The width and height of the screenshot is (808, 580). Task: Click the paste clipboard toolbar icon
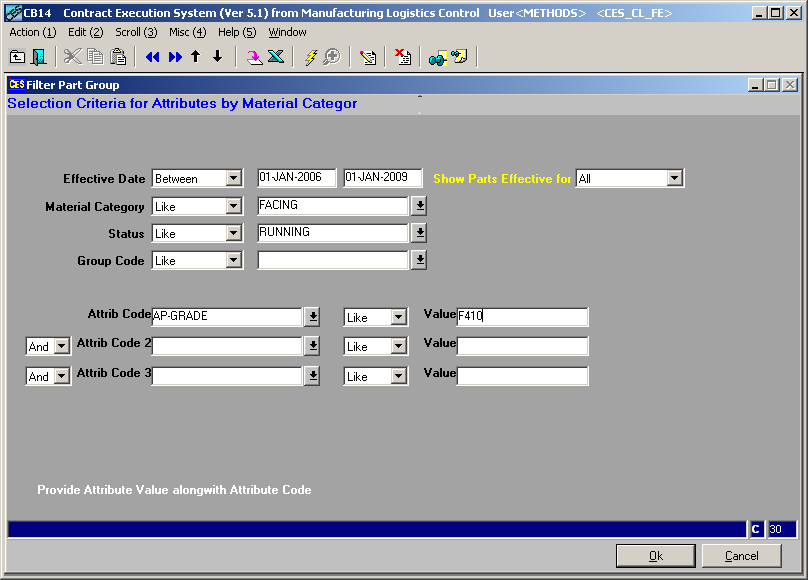118,57
